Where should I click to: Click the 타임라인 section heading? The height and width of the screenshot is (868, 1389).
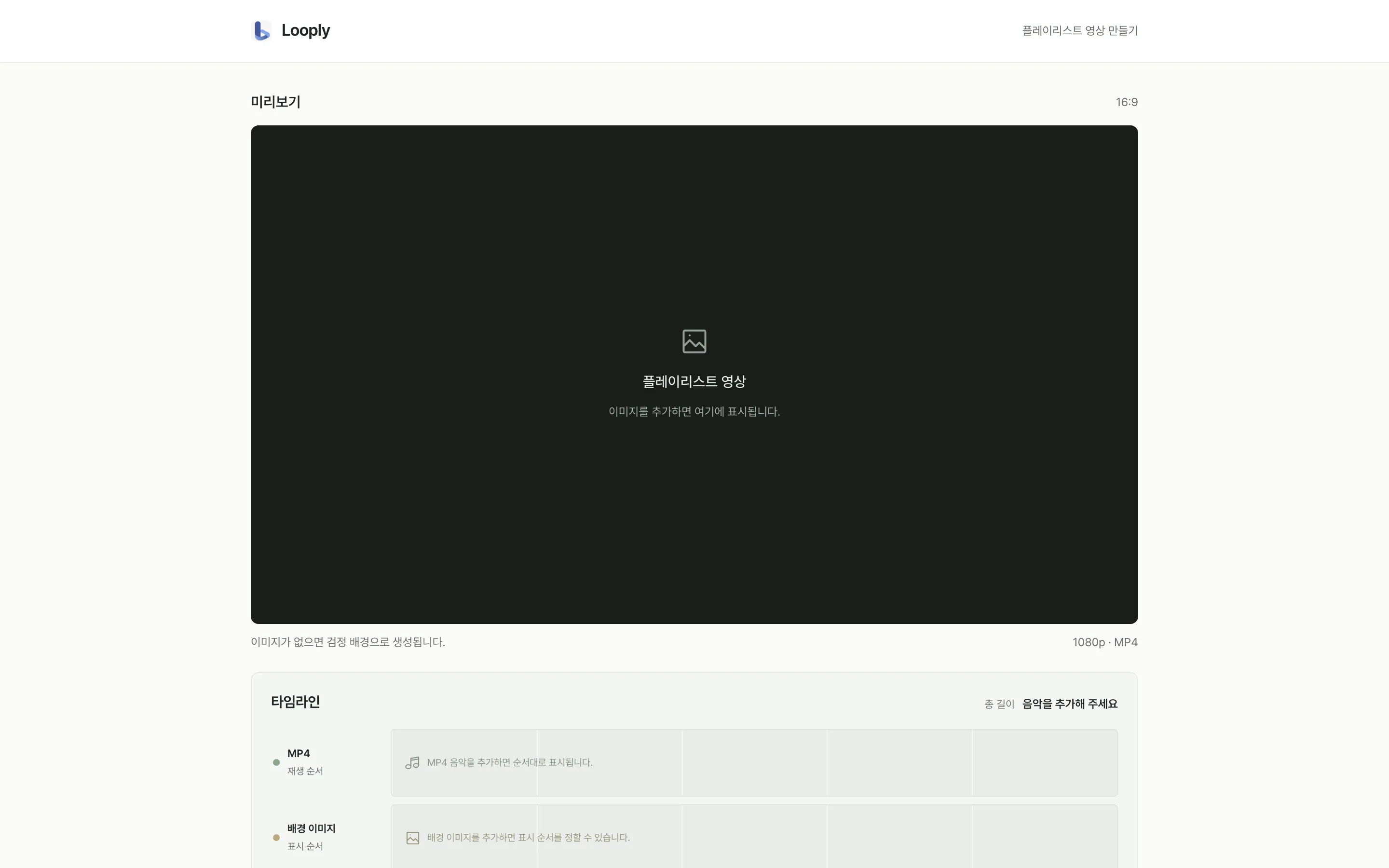click(295, 702)
